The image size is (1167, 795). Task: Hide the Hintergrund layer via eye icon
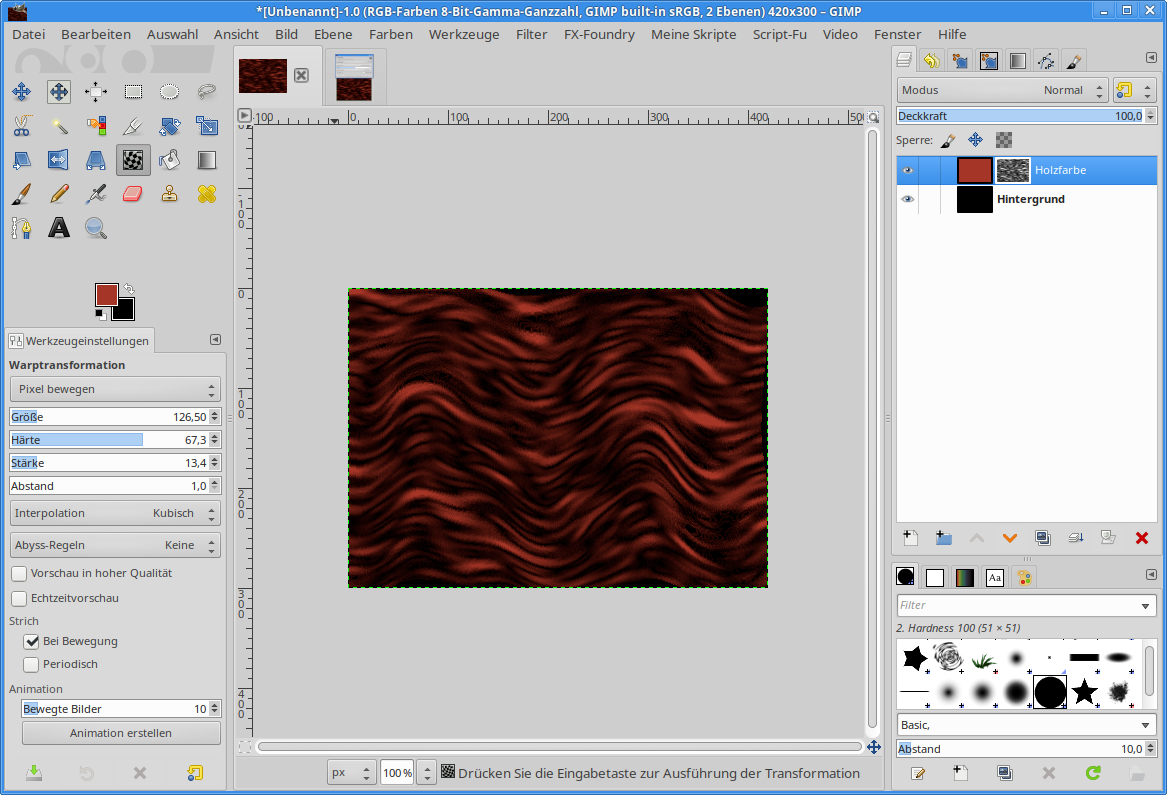pyautogui.click(x=908, y=199)
